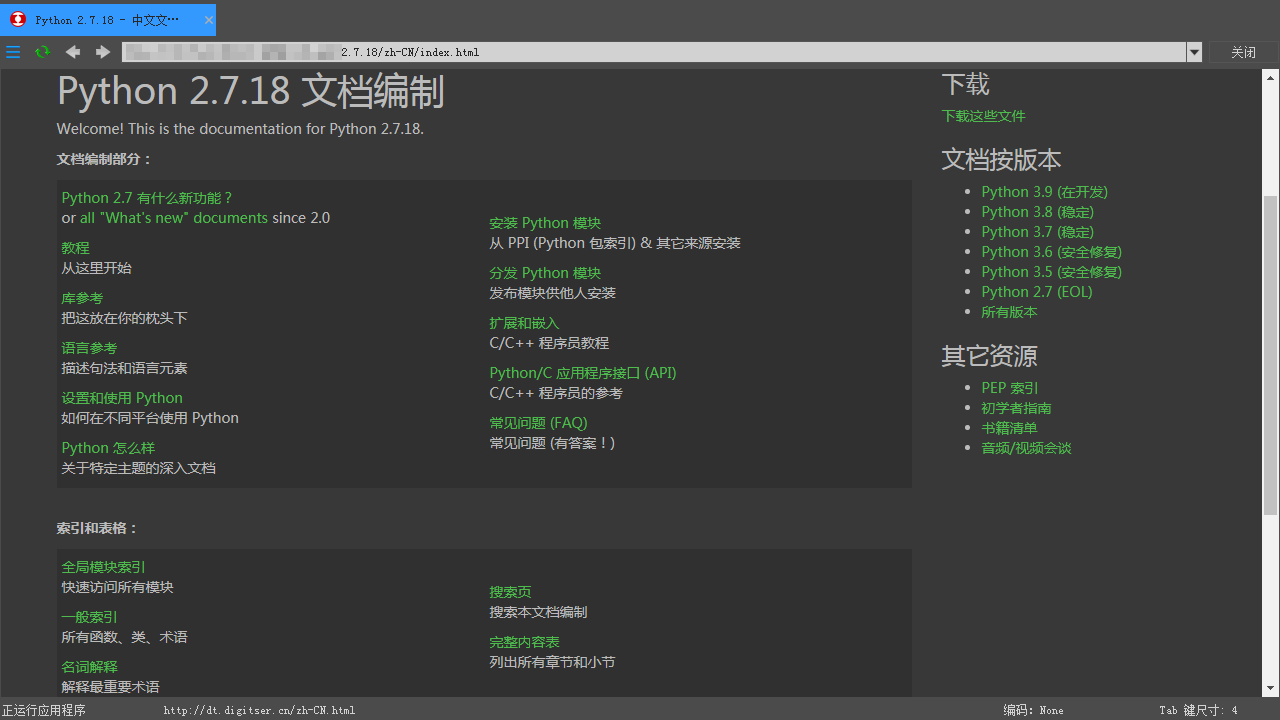This screenshot has width=1280, height=720.
Task: Open the "下载这些文件" download link
Action: pos(983,115)
